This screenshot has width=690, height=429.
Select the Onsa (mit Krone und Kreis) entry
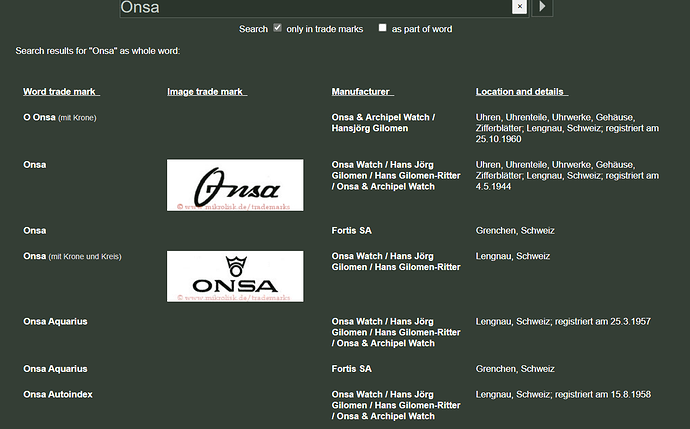tap(72, 256)
